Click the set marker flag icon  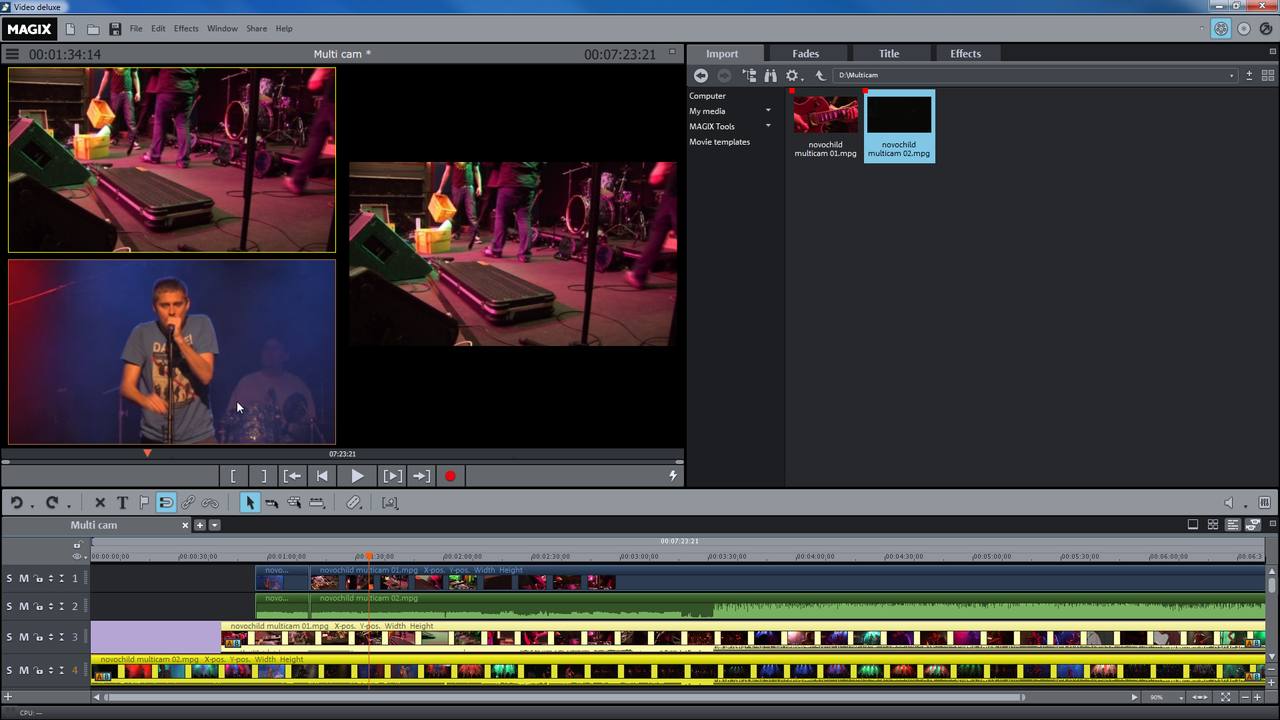point(144,503)
